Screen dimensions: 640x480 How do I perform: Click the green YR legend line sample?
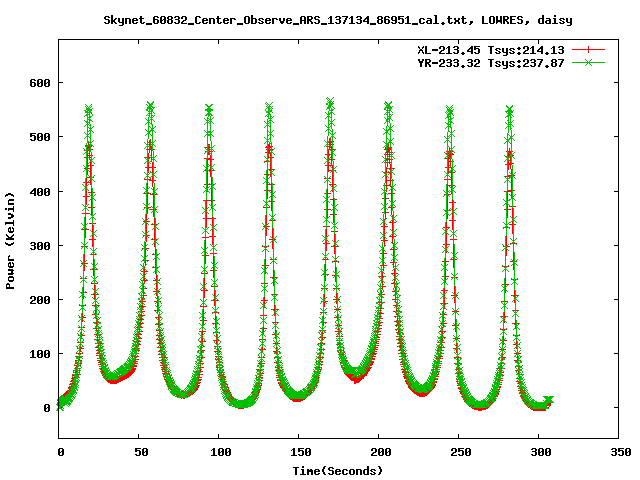click(588, 62)
